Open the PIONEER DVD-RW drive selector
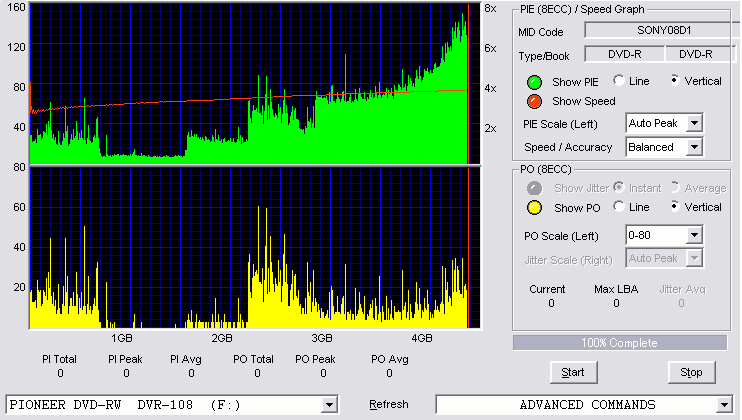 click(x=329, y=405)
